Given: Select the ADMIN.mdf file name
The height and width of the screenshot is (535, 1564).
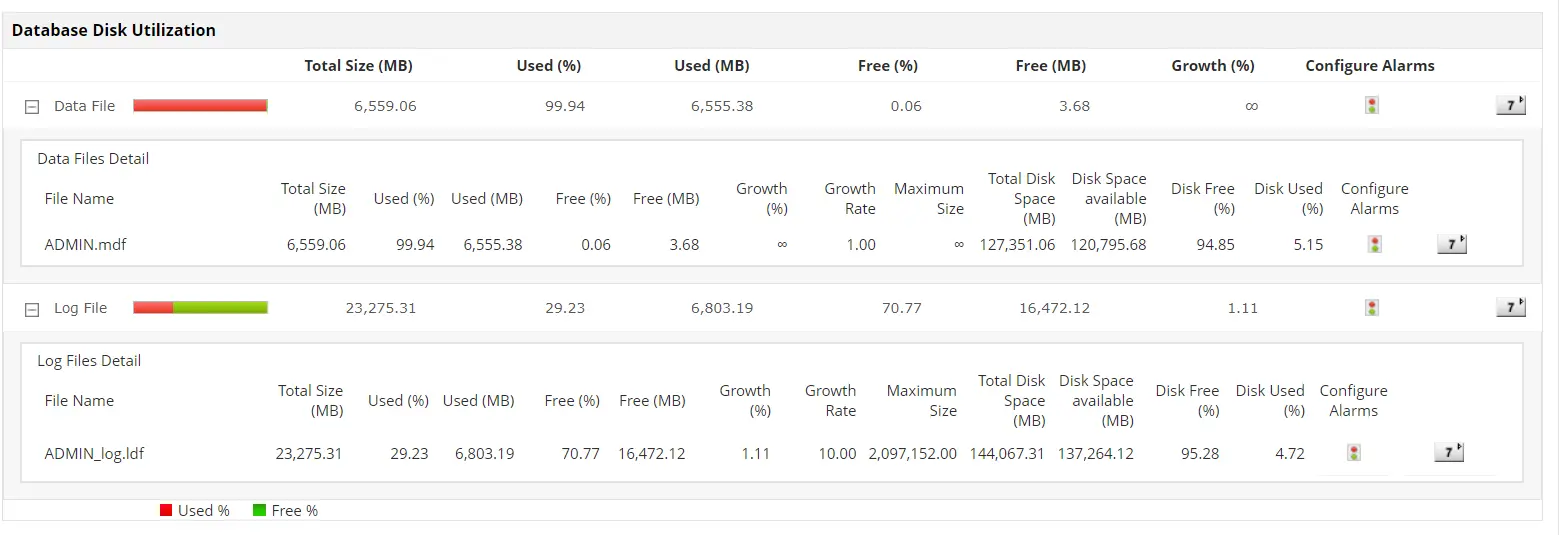Looking at the screenshot, I should tap(85, 244).
